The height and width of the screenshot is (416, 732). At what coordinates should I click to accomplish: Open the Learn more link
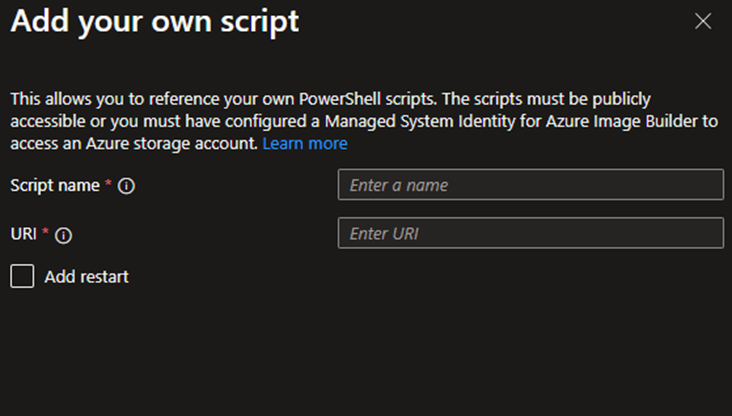(305, 143)
